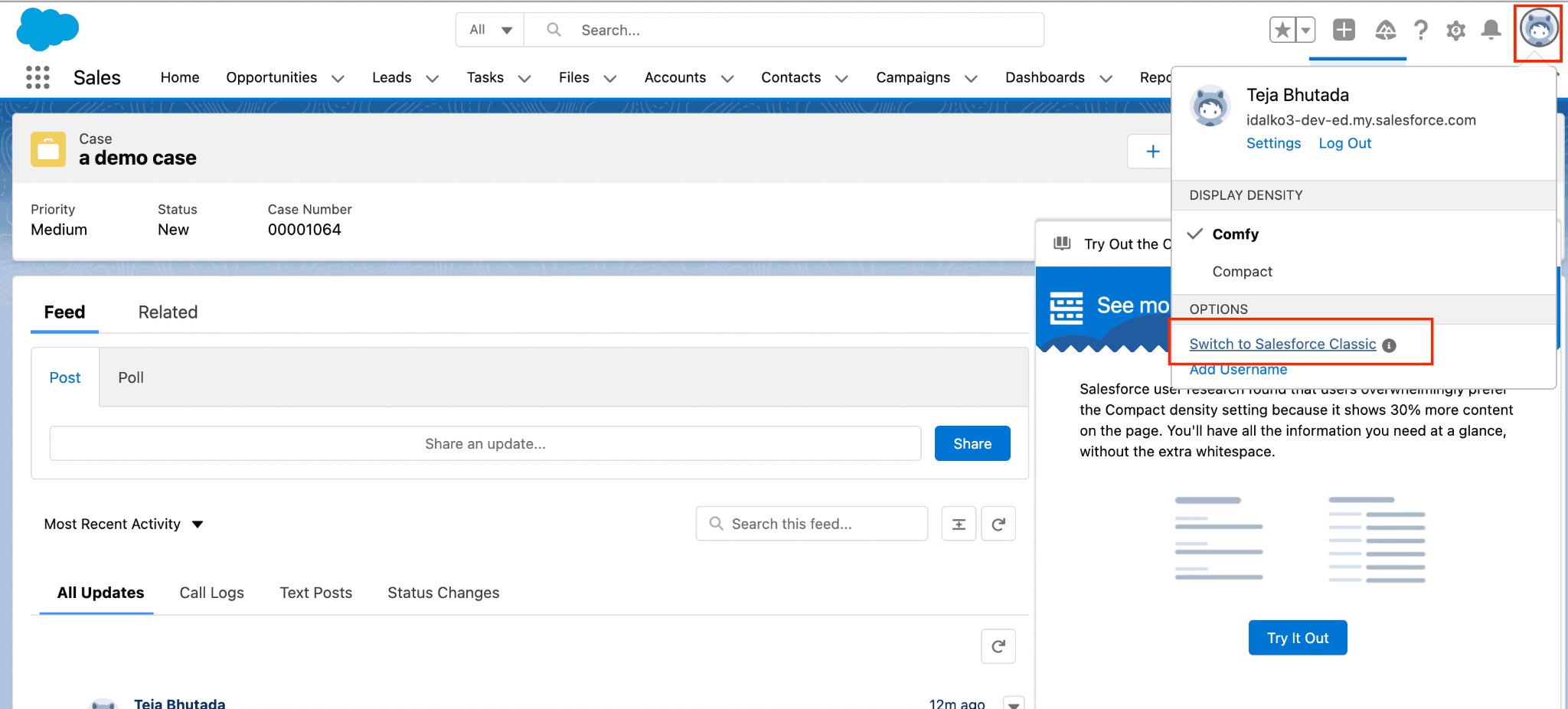
Task: Go to the Home nav item
Action: [x=180, y=77]
